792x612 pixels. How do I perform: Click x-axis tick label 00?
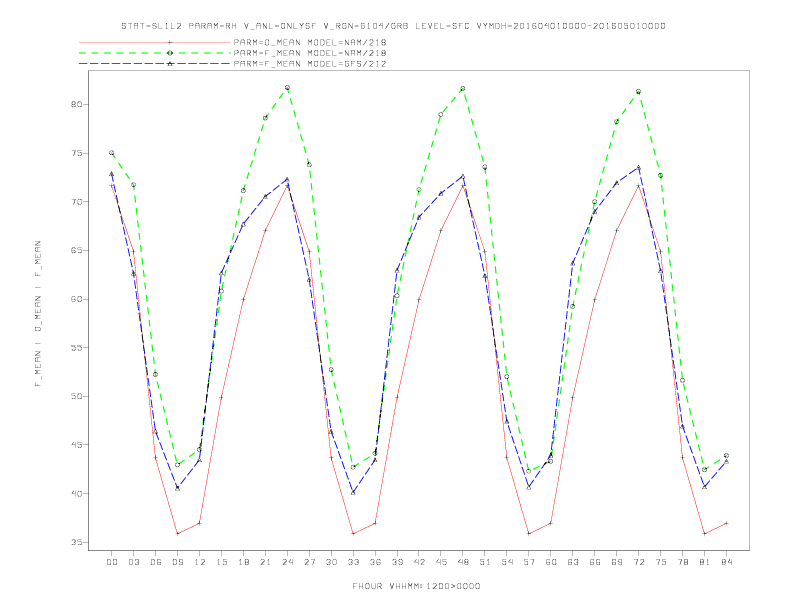coord(112,562)
